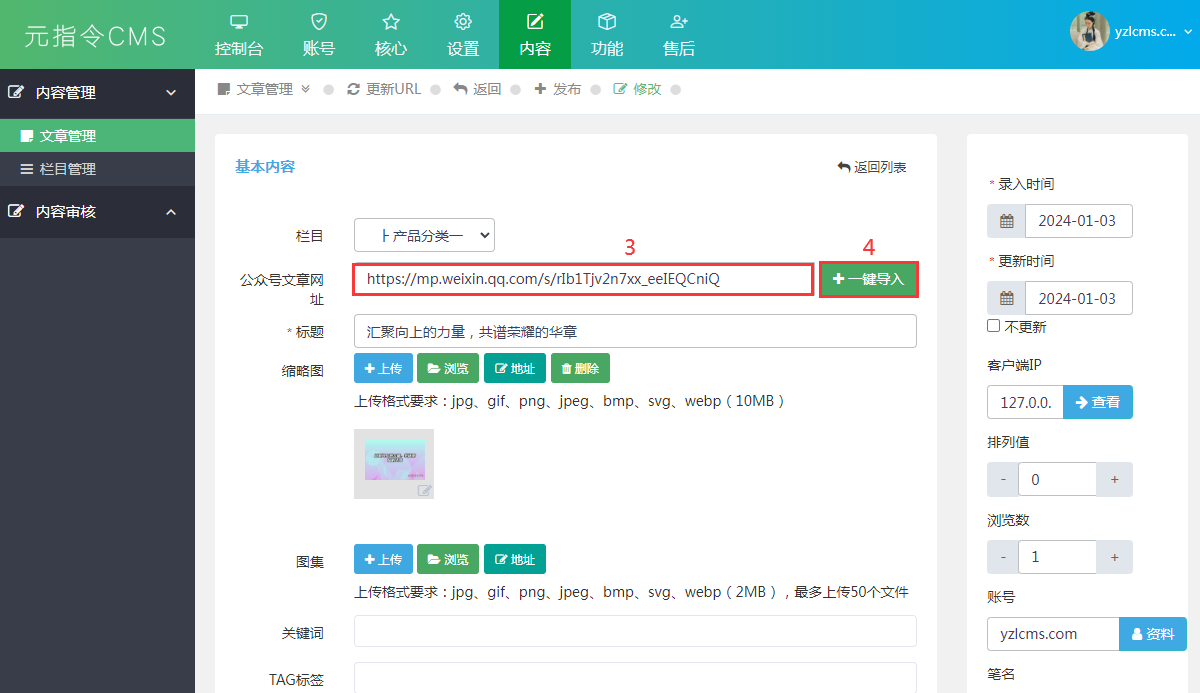Screen dimensions: 1200x693
Task: Select 文章管理 in the sidebar
Action: tap(97, 136)
